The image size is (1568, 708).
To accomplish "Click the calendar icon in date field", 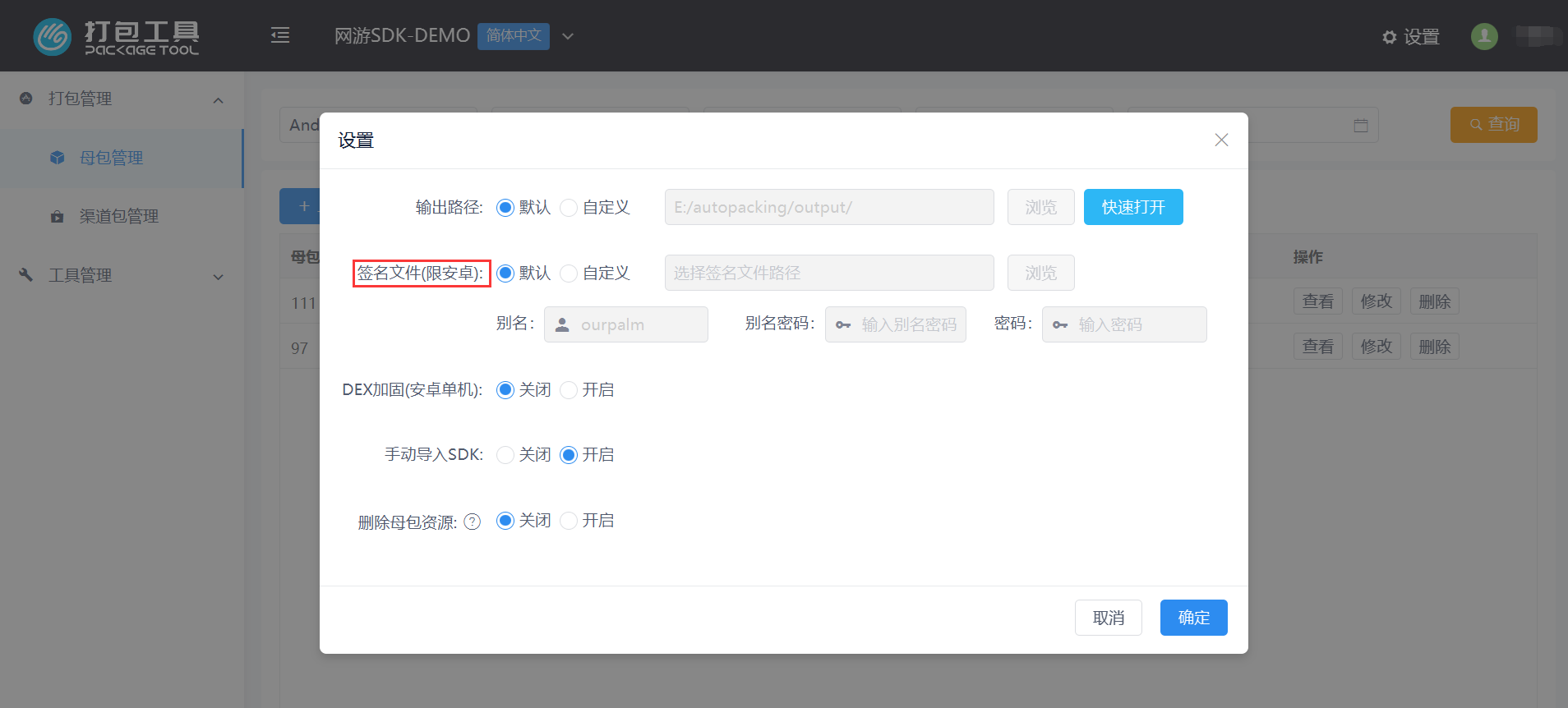I will (x=1361, y=126).
